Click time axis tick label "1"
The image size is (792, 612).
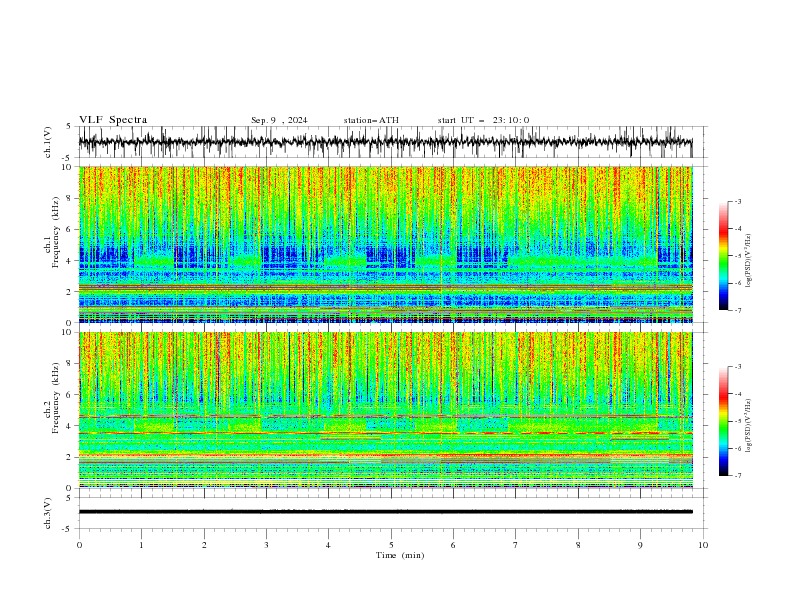coord(141,545)
